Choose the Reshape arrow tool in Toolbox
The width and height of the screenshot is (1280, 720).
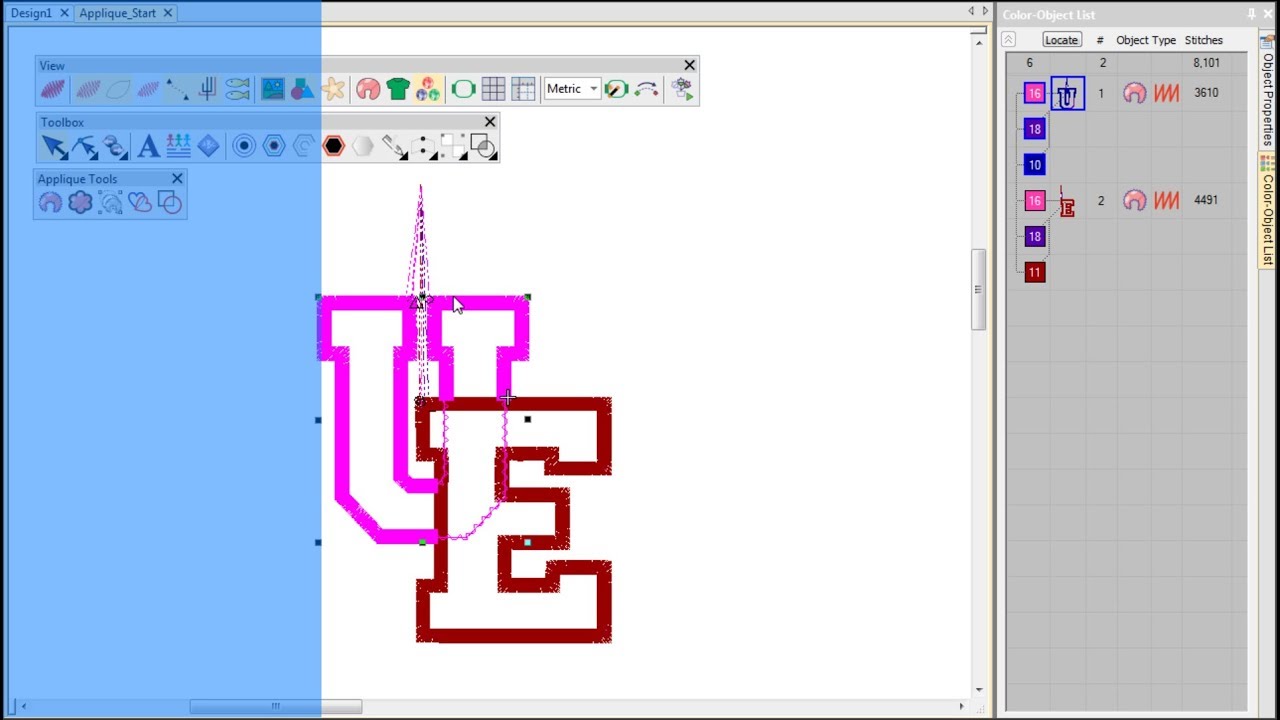85,147
